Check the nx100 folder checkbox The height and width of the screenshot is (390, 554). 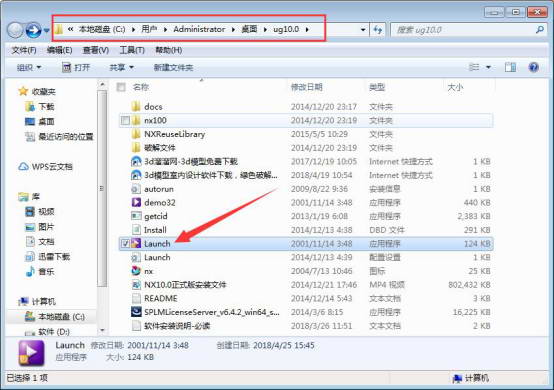coord(125,120)
